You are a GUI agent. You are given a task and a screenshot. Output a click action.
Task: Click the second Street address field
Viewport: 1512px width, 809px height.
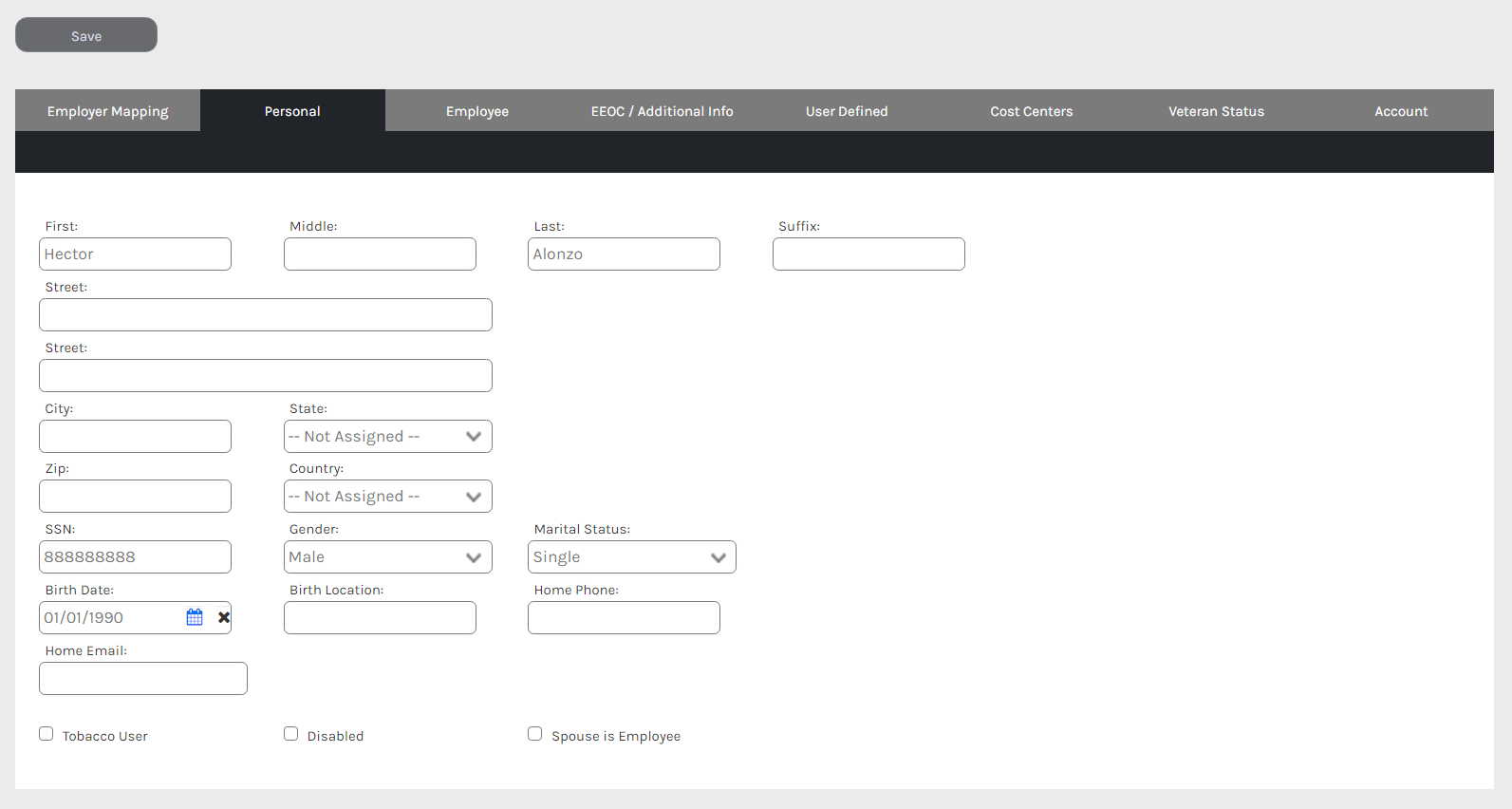[266, 375]
